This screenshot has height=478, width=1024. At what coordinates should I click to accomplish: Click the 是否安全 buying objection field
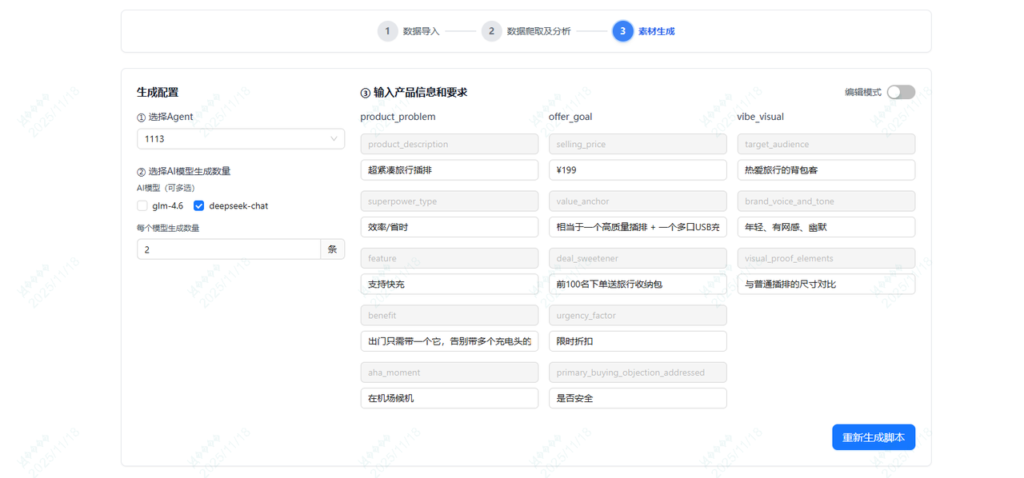(x=637, y=398)
